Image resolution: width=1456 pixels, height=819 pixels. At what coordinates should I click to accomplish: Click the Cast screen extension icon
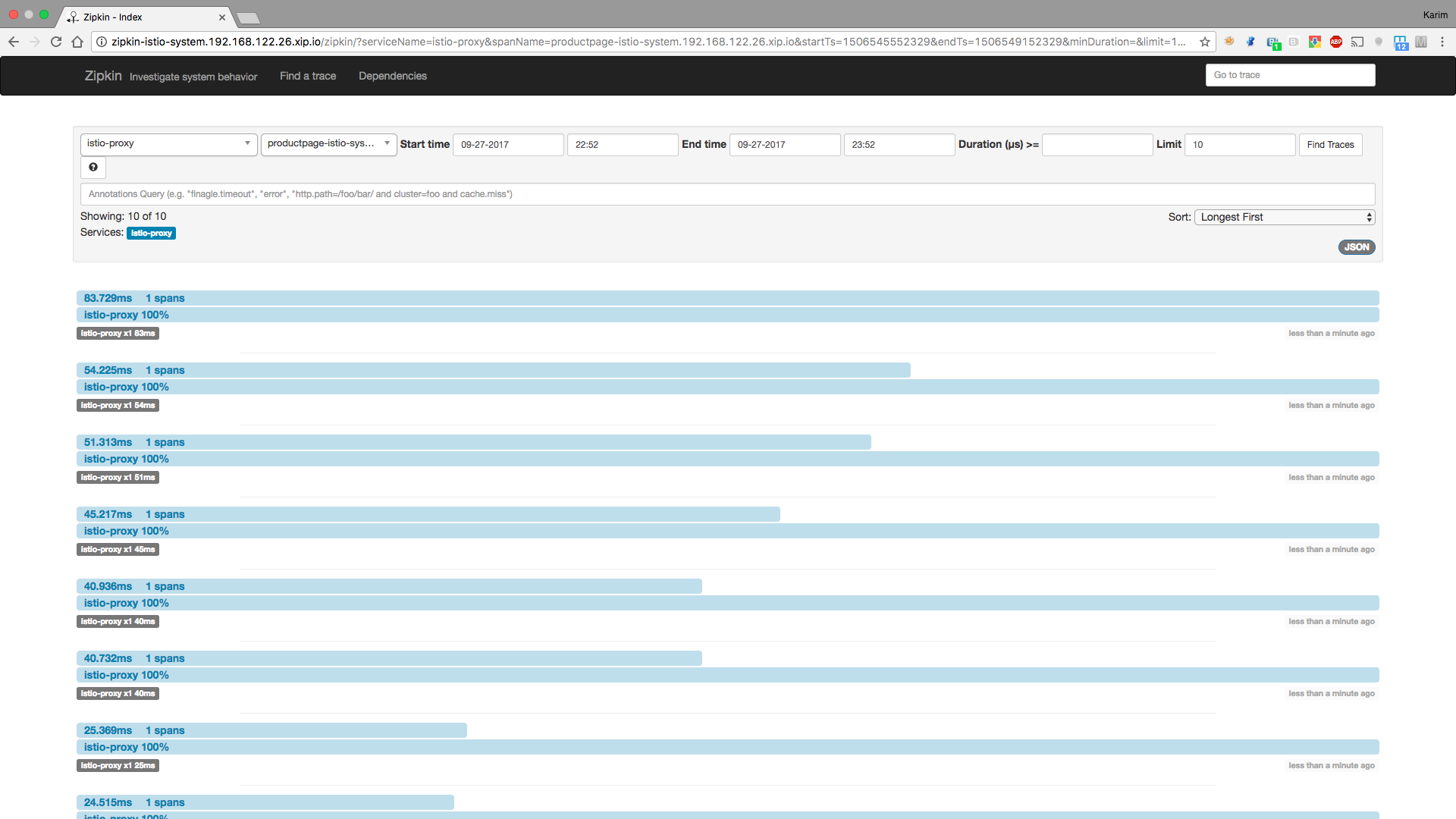(1357, 42)
